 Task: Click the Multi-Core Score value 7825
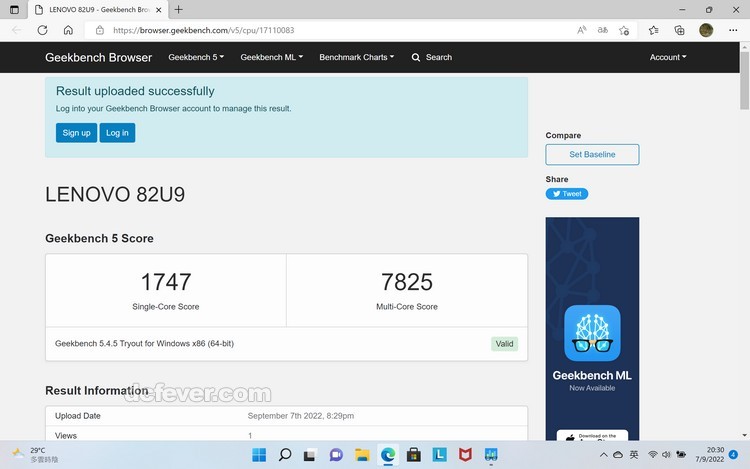click(407, 282)
